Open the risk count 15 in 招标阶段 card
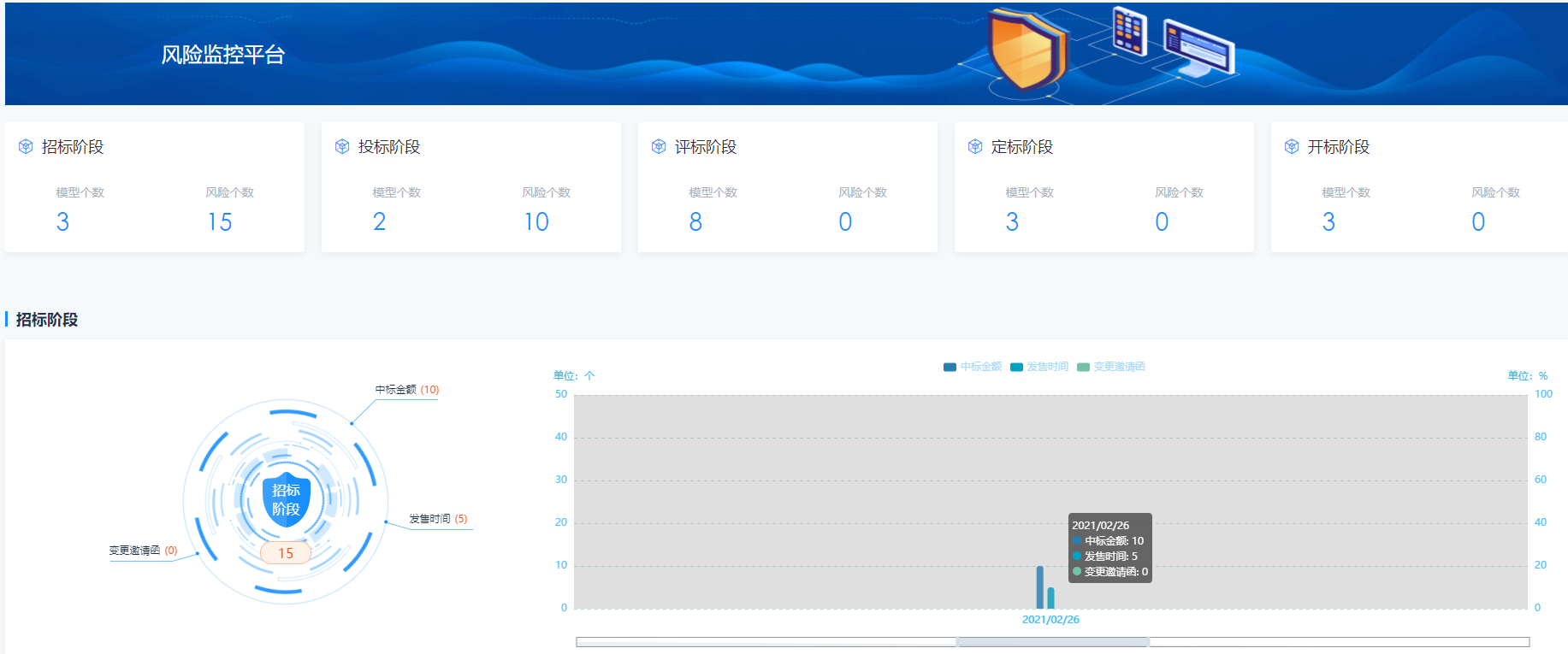1568x654 pixels. (x=220, y=222)
